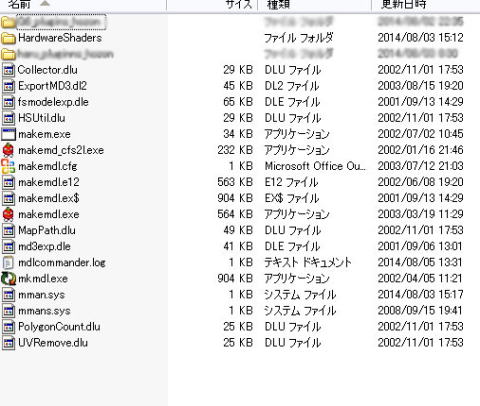
Task: Click the 名前 column sort arrow
Action: click(x=45, y=4)
